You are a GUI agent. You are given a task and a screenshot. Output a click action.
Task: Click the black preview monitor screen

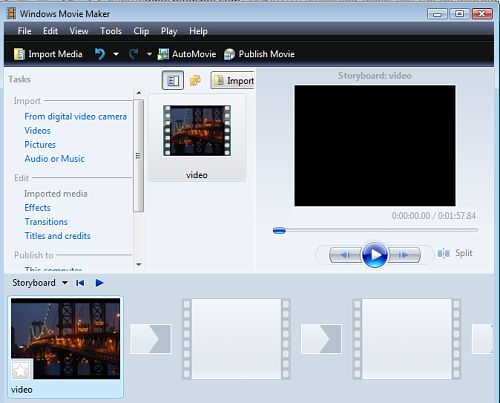pyautogui.click(x=375, y=146)
